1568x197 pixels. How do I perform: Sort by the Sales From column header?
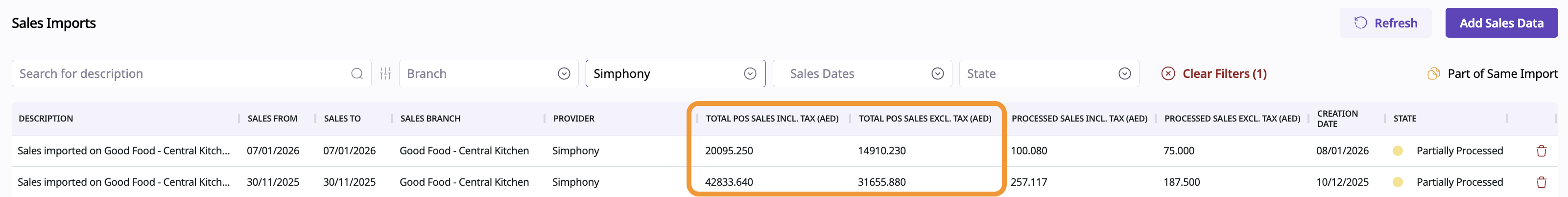(x=272, y=118)
